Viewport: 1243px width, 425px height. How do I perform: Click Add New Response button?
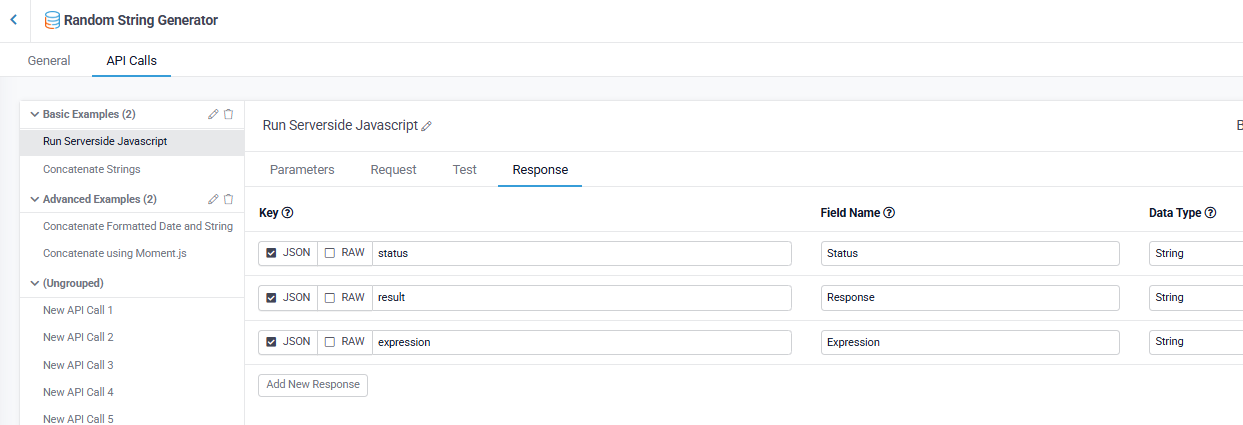(313, 385)
